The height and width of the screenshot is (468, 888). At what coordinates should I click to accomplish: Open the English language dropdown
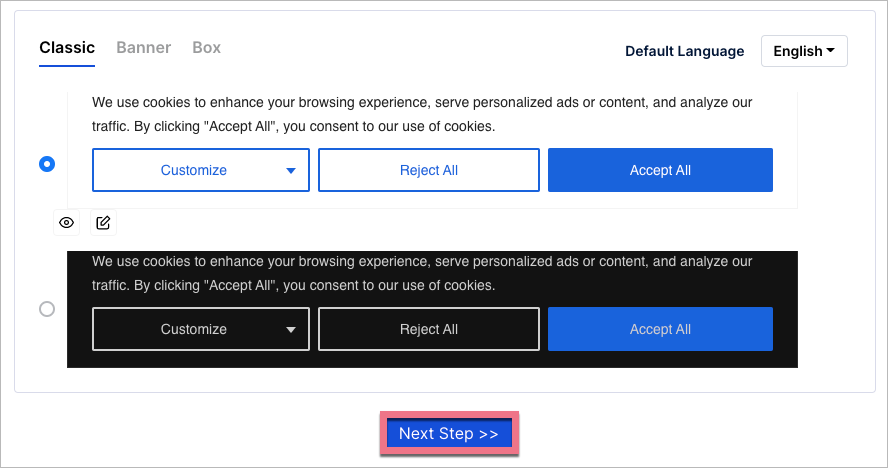click(x=804, y=51)
